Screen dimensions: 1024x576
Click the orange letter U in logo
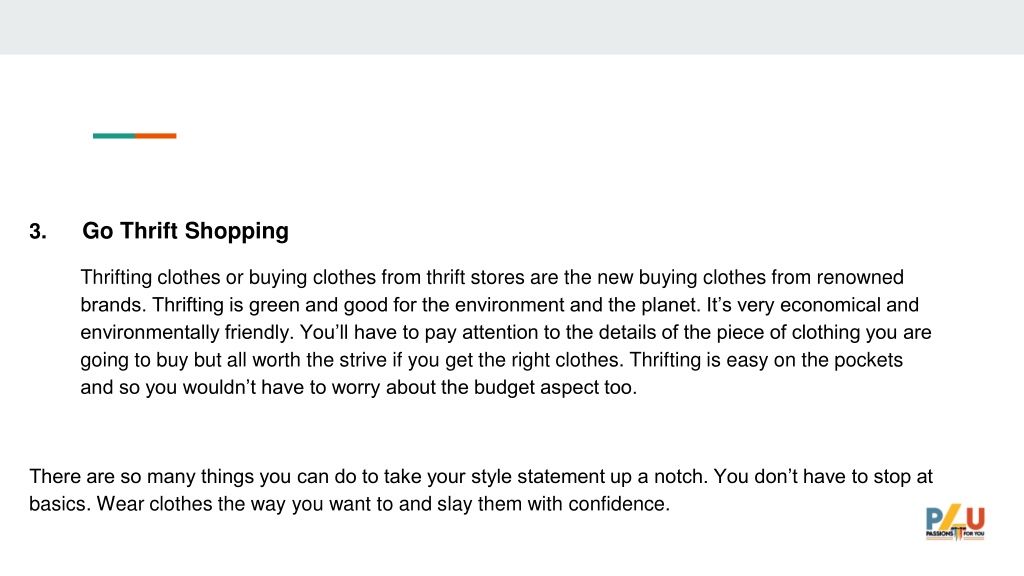coord(976,519)
